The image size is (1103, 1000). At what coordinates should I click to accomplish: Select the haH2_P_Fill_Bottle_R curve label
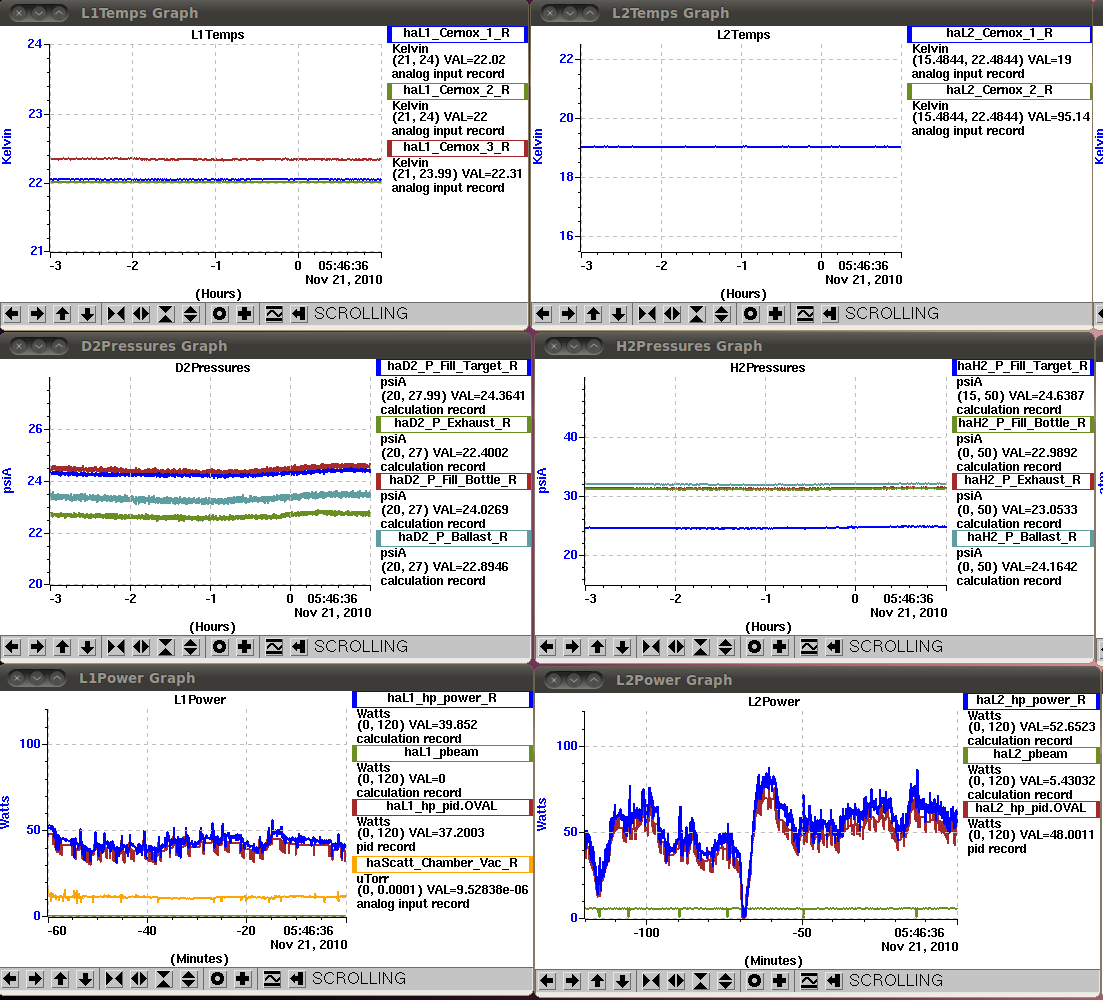click(x=1023, y=423)
